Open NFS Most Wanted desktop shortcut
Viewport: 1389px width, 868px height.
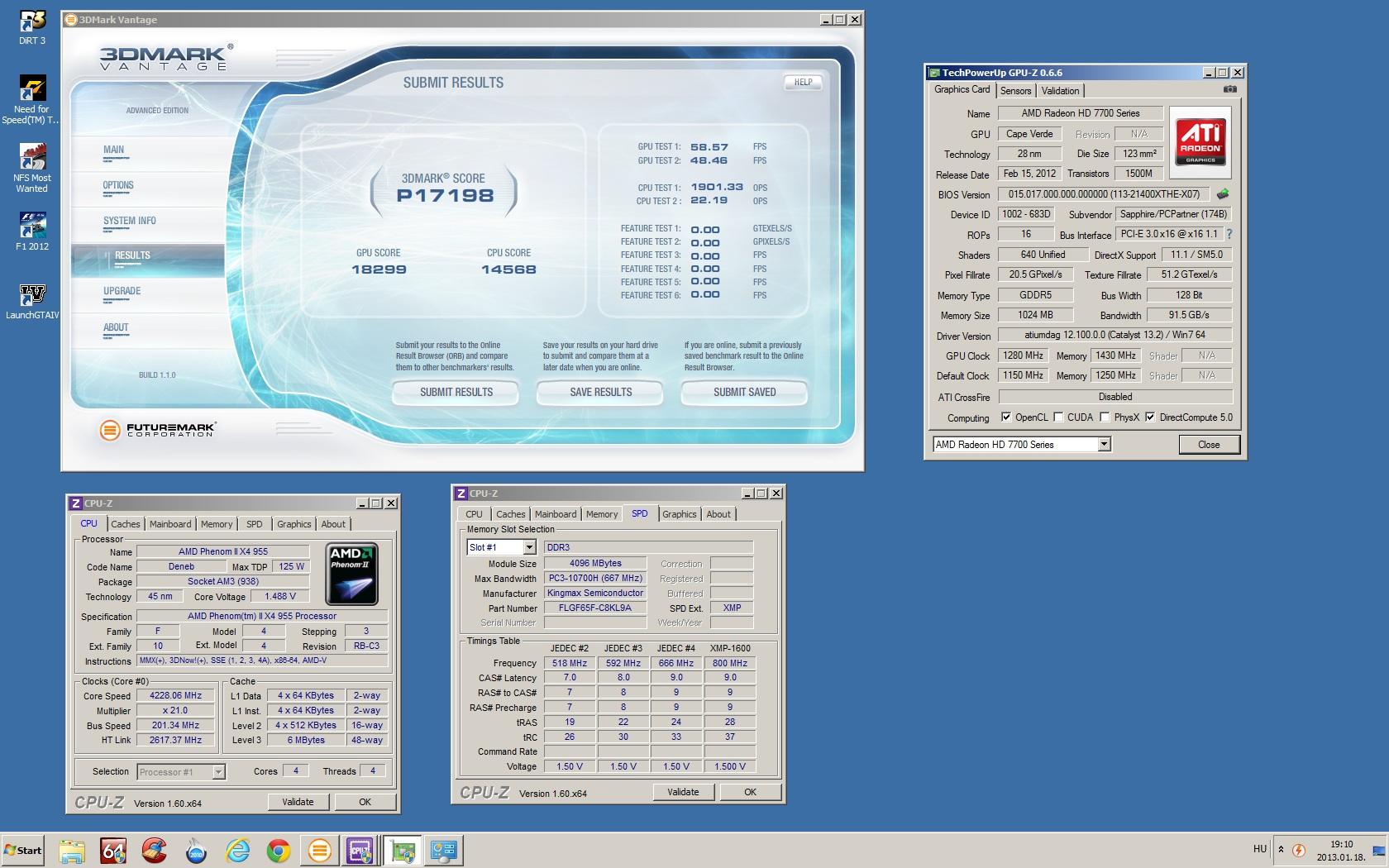[x=32, y=169]
